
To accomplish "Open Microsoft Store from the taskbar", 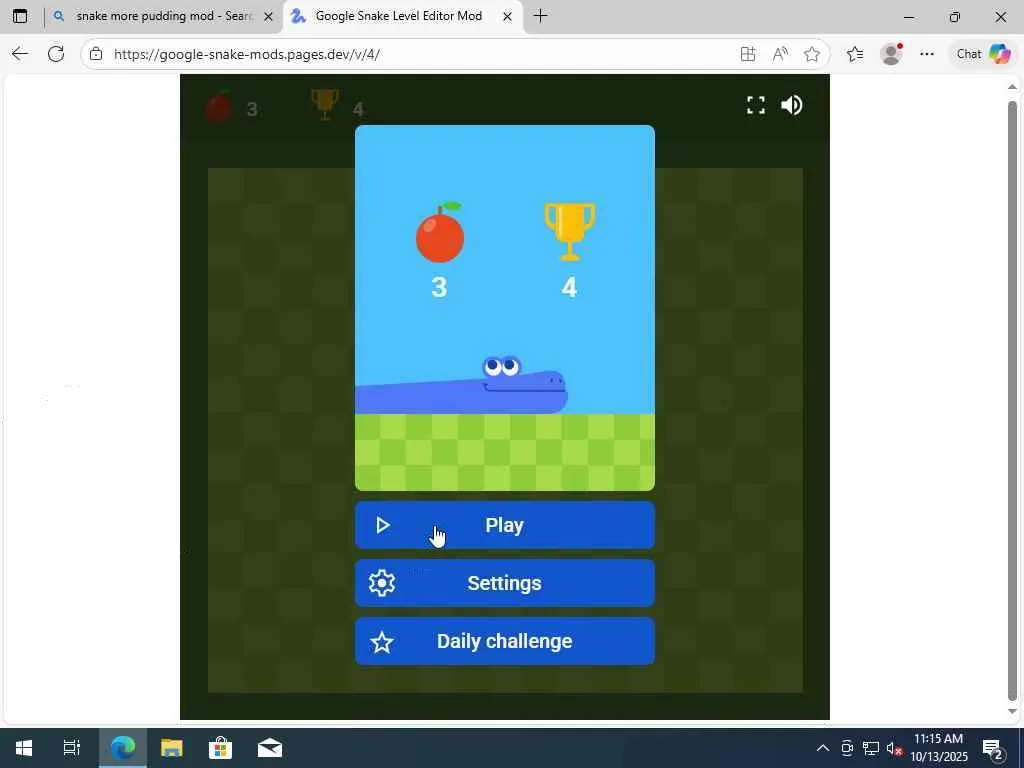I will click(x=221, y=748).
